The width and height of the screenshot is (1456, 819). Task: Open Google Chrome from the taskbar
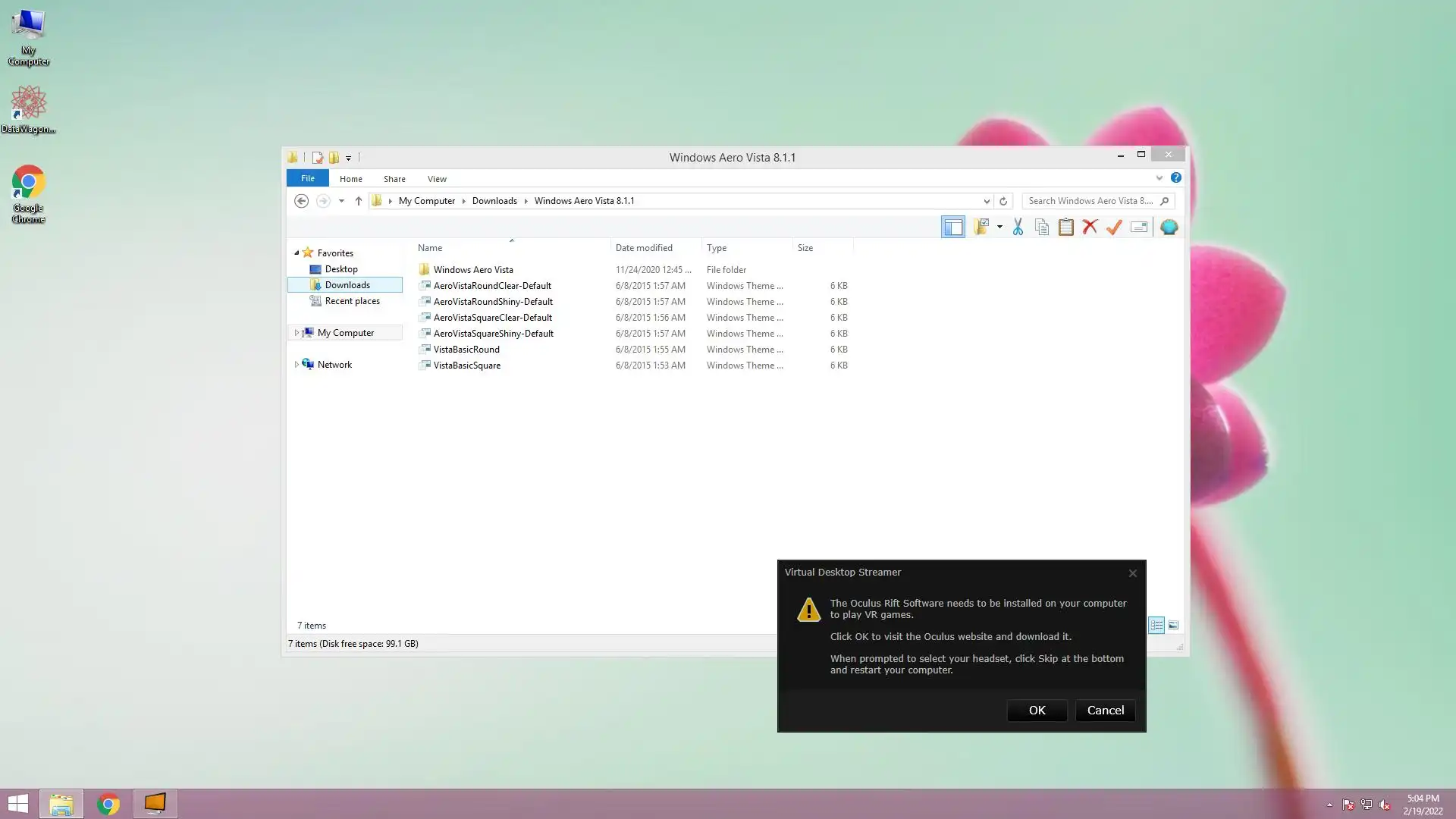(108, 804)
